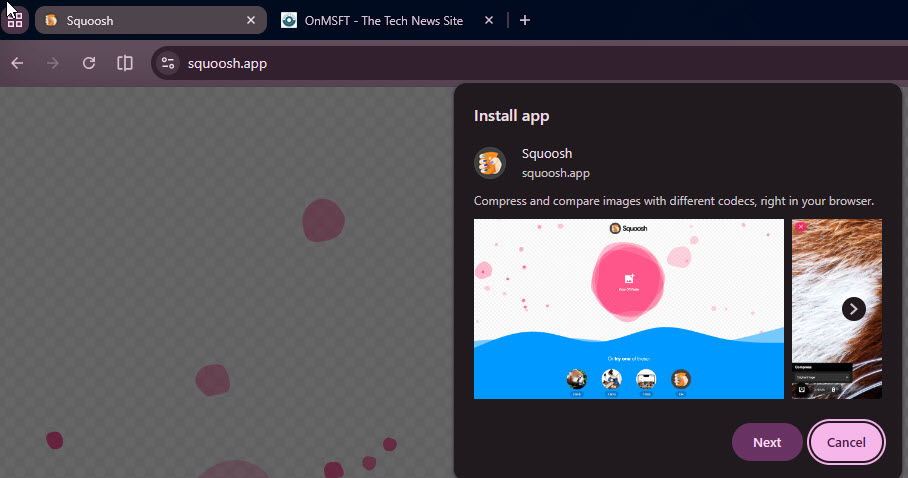Click the squoosh.app text under app name
908x478 pixels.
555,172
